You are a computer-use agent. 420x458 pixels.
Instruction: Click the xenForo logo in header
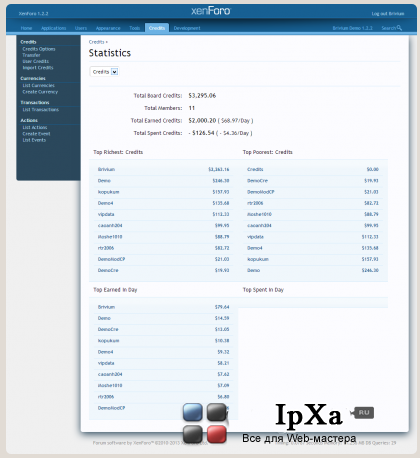coord(211,11)
